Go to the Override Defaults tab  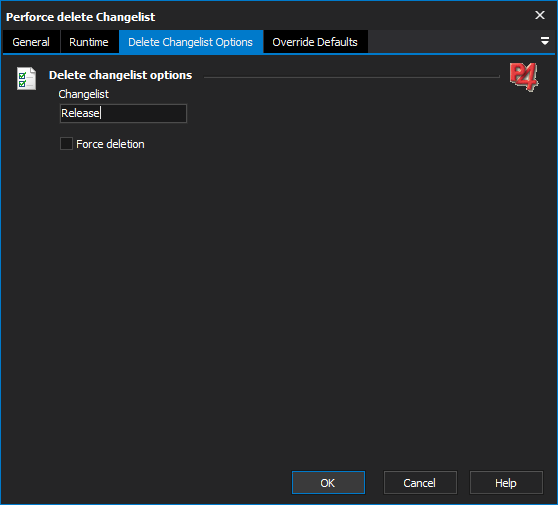[315, 42]
